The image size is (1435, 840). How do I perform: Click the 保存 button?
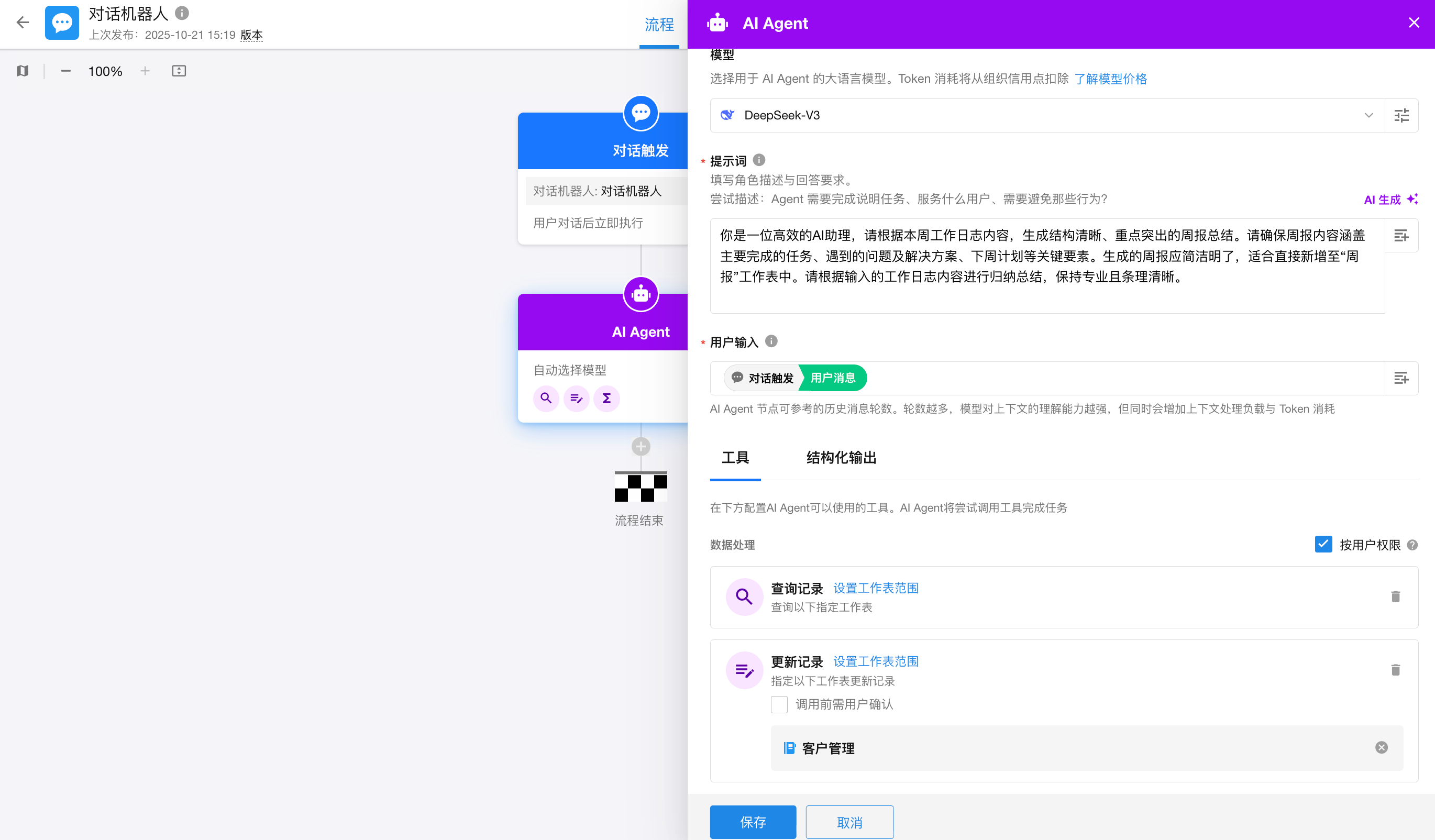click(752, 822)
